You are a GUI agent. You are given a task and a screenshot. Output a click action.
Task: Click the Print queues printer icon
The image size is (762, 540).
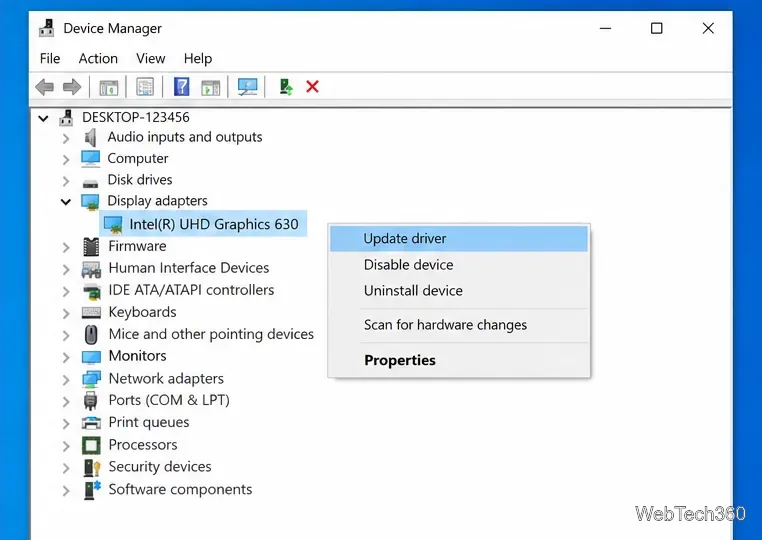pos(91,422)
